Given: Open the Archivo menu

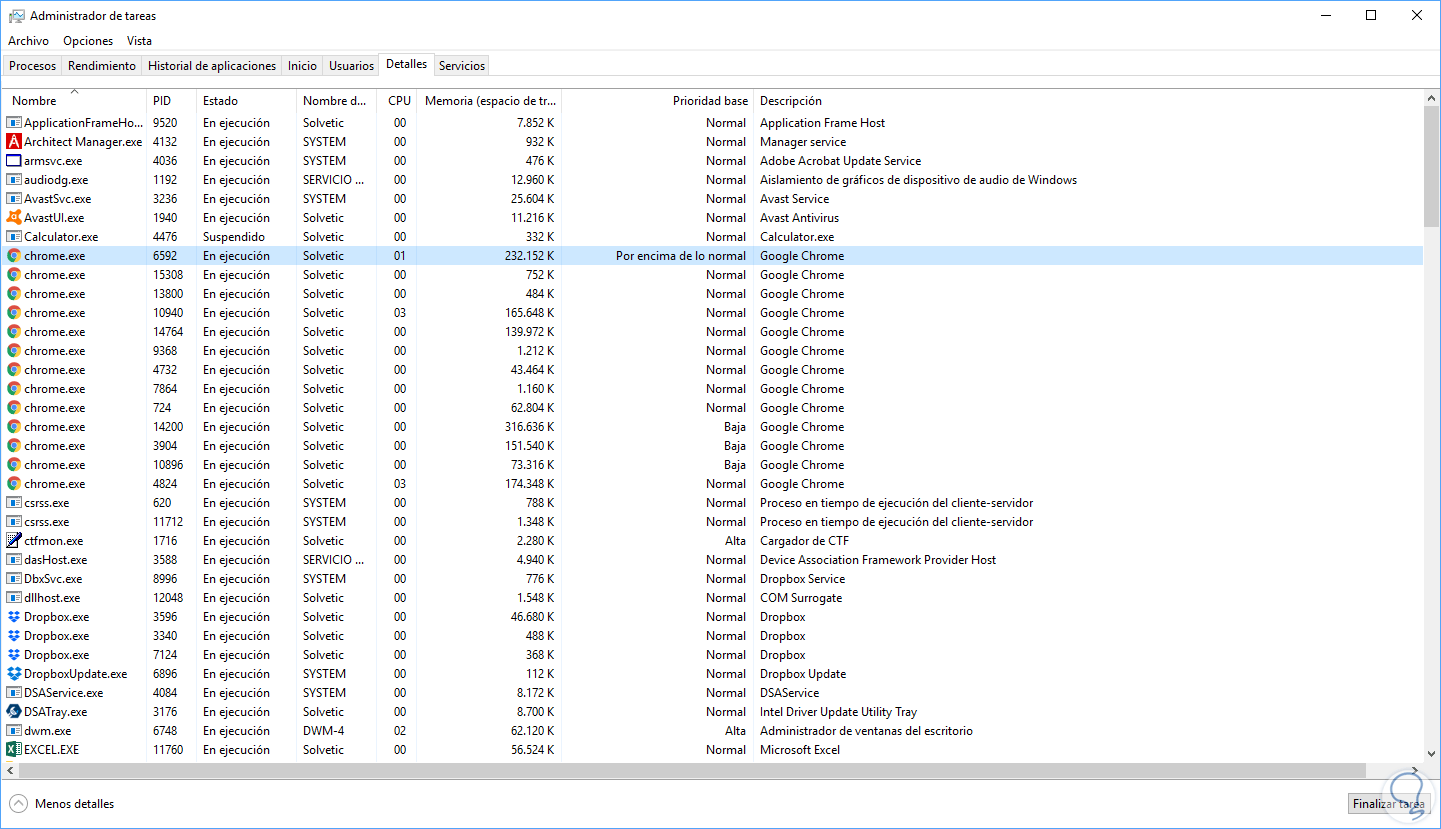Looking at the screenshot, I should (x=28, y=41).
